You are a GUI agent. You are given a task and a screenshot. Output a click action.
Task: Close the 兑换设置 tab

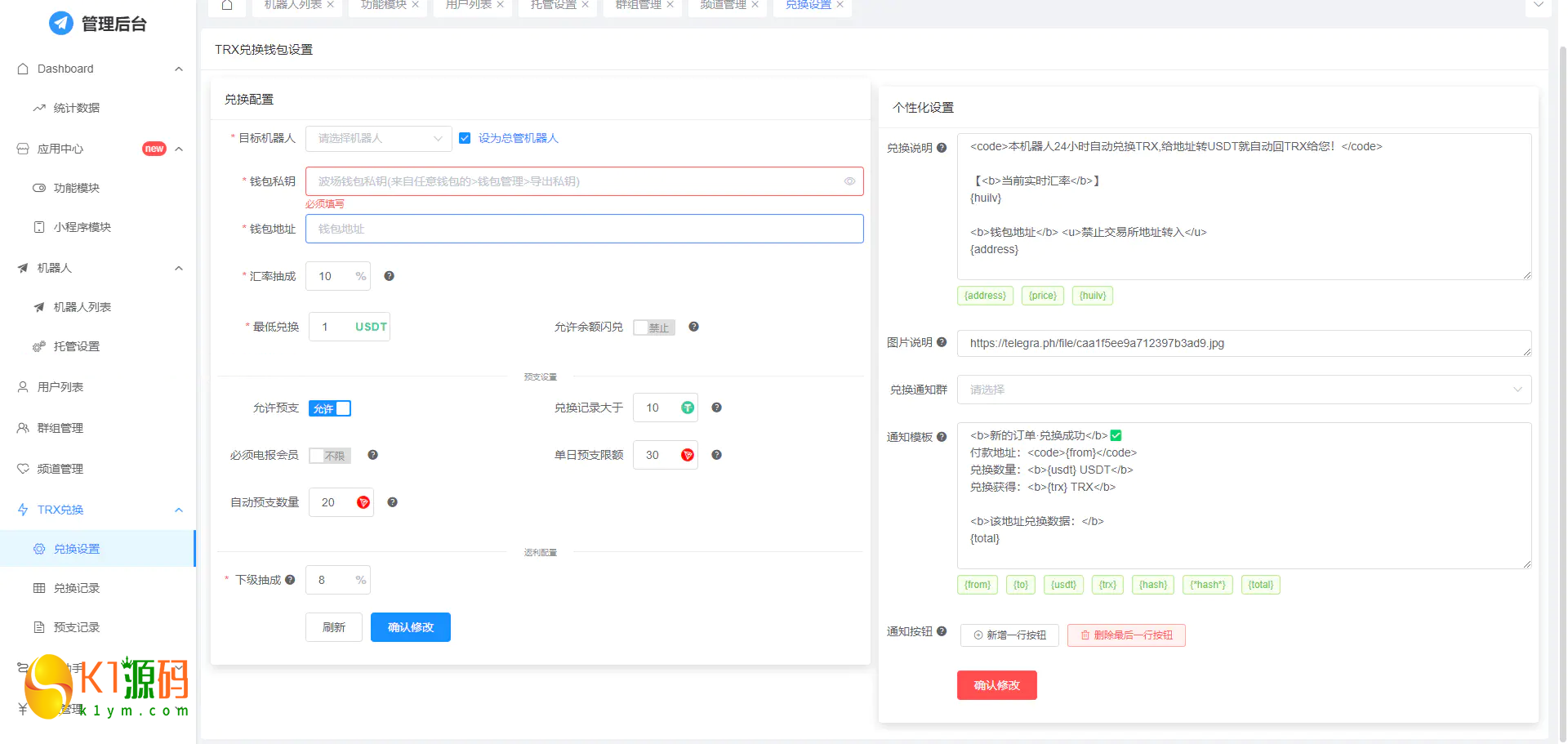(840, 5)
